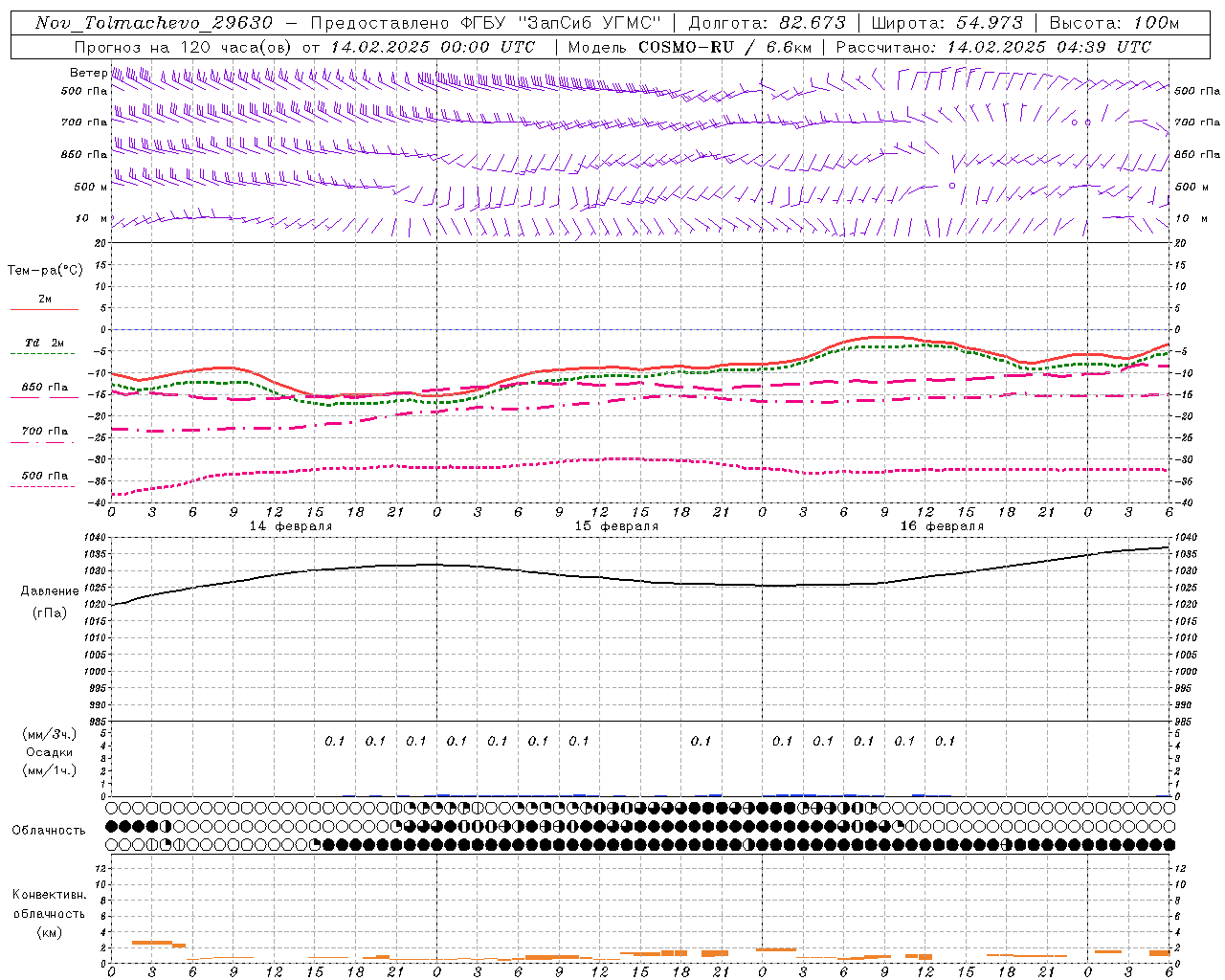Click the (мм/3ч.) precipitation unit label
The height and width of the screenshot is (980, 1225).
[50, 734]
